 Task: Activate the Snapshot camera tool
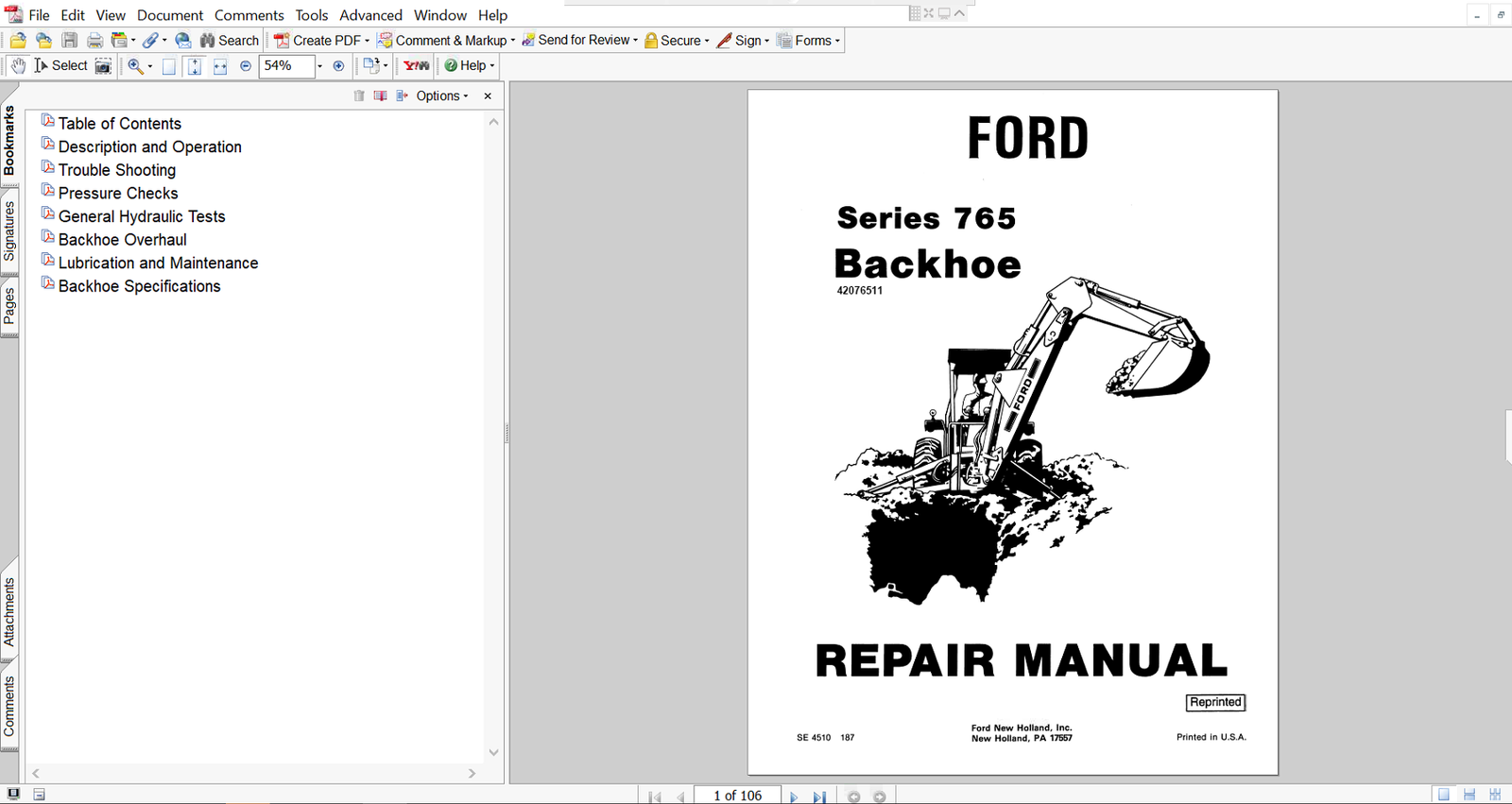[x=103, y=66]
